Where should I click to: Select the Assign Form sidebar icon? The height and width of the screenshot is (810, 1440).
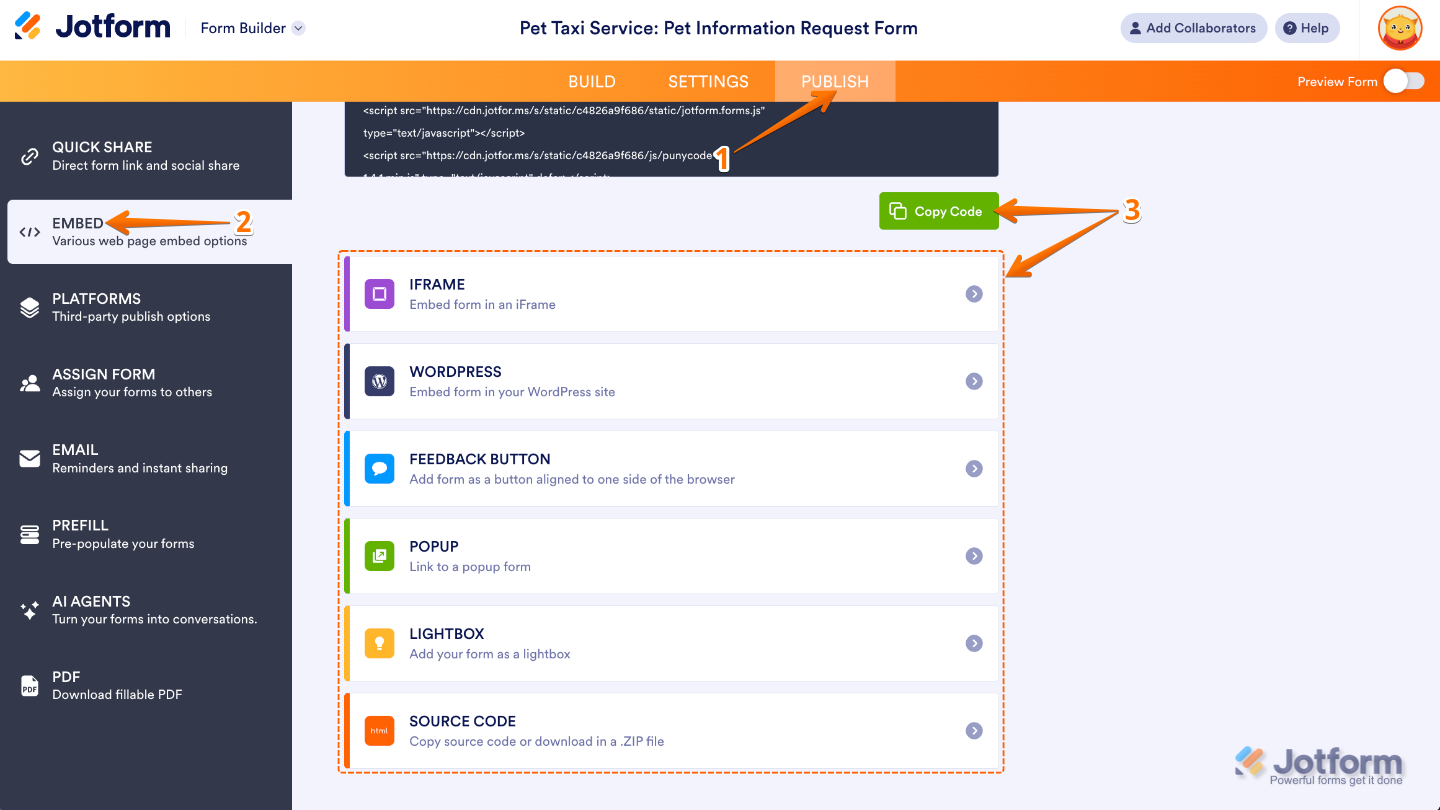coord(28,381)
